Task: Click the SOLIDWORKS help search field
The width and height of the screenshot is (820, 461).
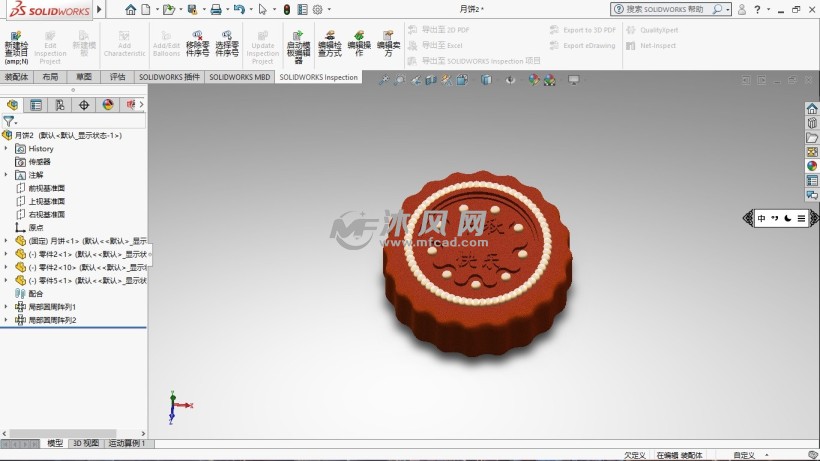Action: [x=670, y=9]
